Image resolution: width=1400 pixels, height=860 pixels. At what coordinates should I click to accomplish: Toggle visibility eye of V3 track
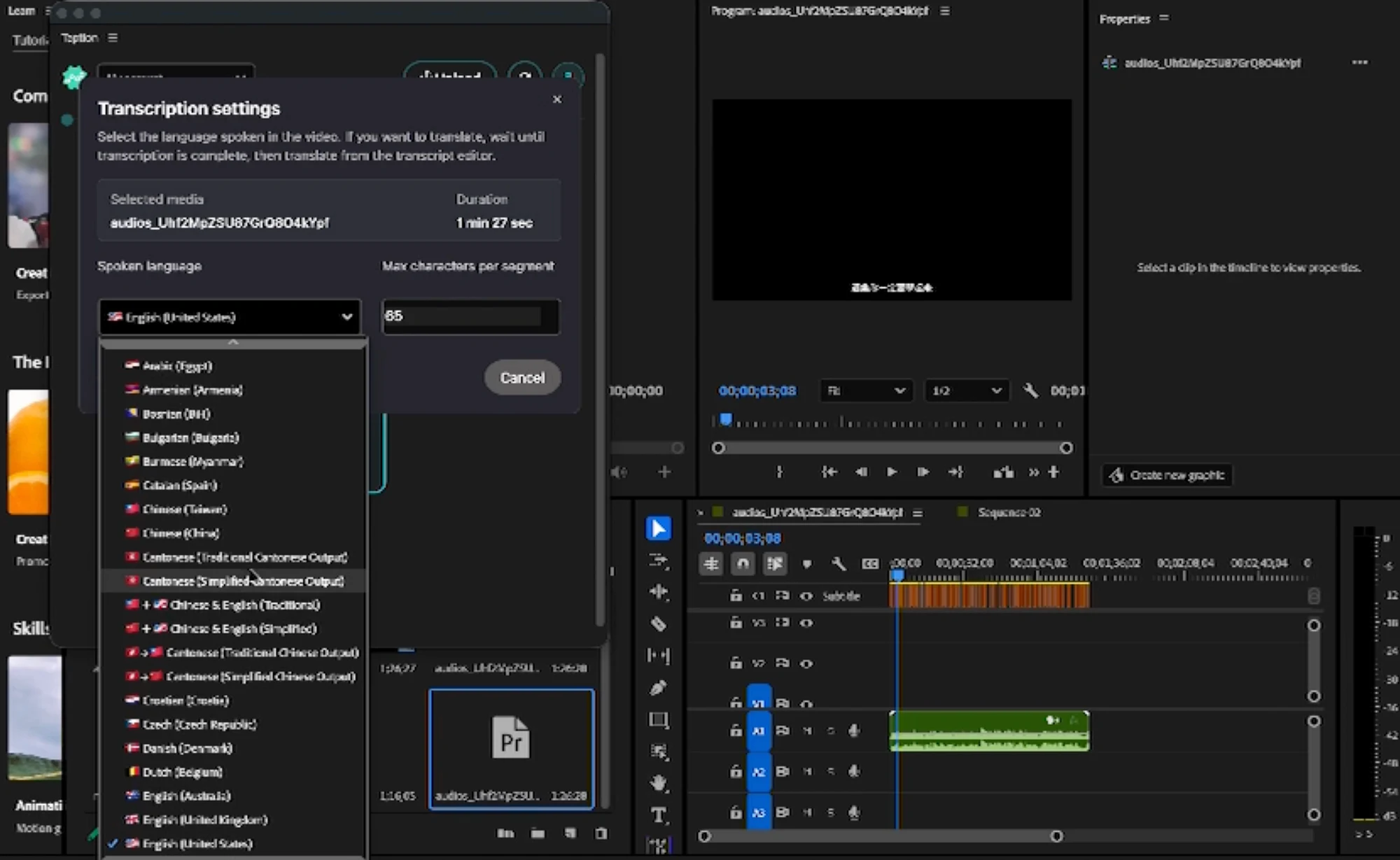click(806, 623)
